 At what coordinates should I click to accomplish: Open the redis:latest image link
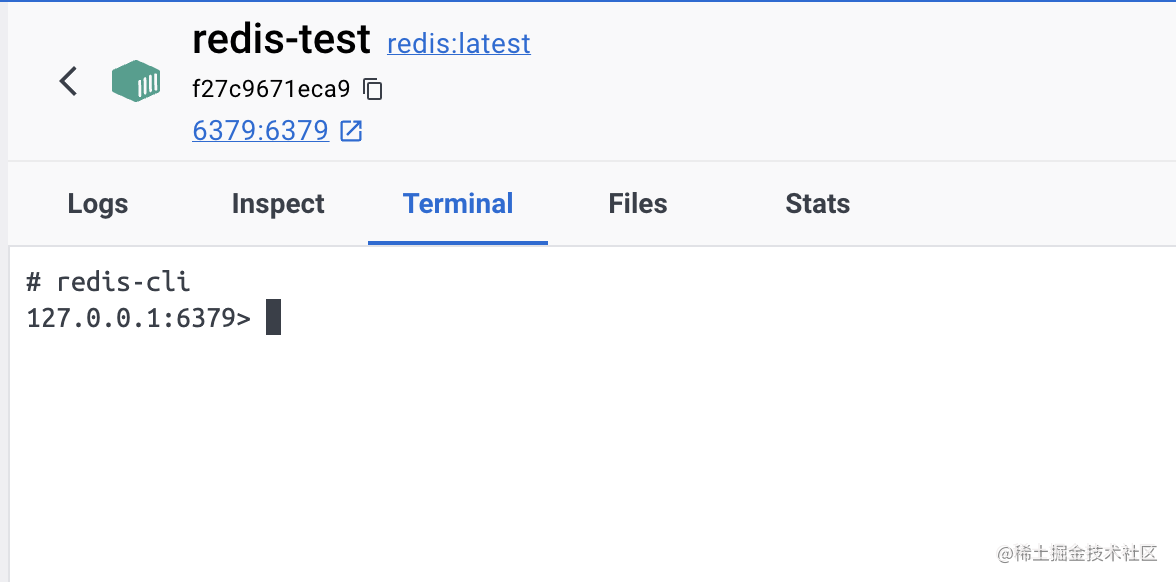[459, 43]
